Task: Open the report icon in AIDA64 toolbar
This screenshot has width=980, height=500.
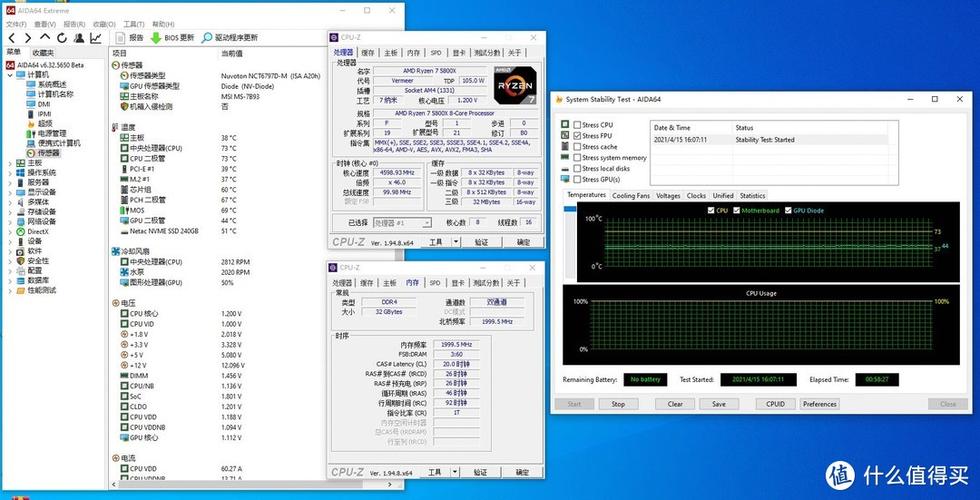Action: 121,38
